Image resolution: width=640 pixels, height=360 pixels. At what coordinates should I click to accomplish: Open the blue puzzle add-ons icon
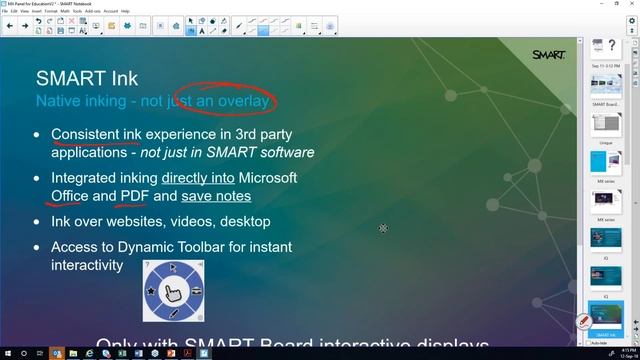[x=127, y=26]
